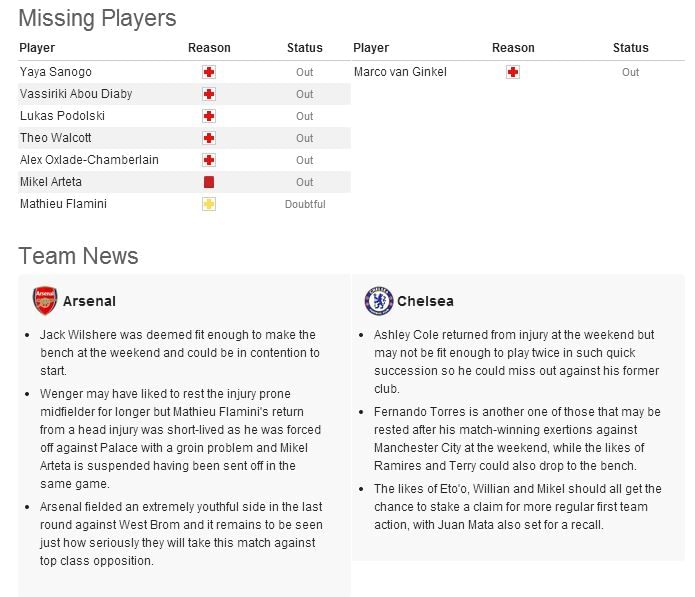Click the Chelsea club crest
This screenshot has width=695, height=597.
coord(379,301)
